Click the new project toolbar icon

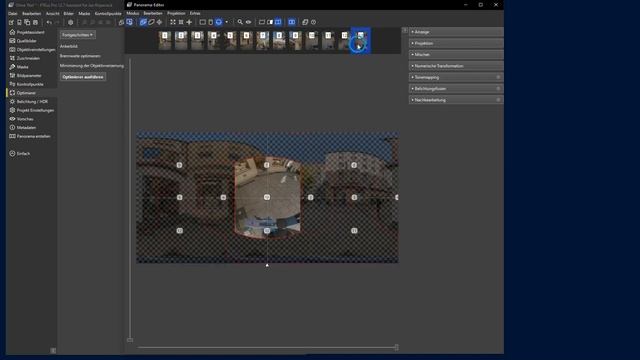tap(11, 22)
